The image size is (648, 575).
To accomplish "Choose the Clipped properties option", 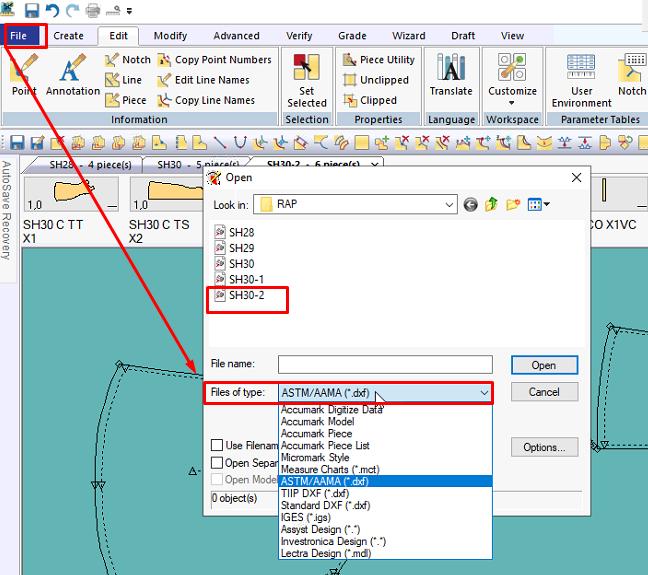I will (370, 100).
